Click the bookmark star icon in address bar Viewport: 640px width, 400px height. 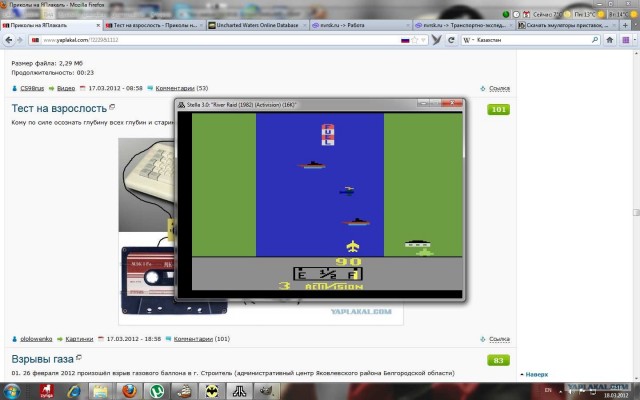point(415,40)
